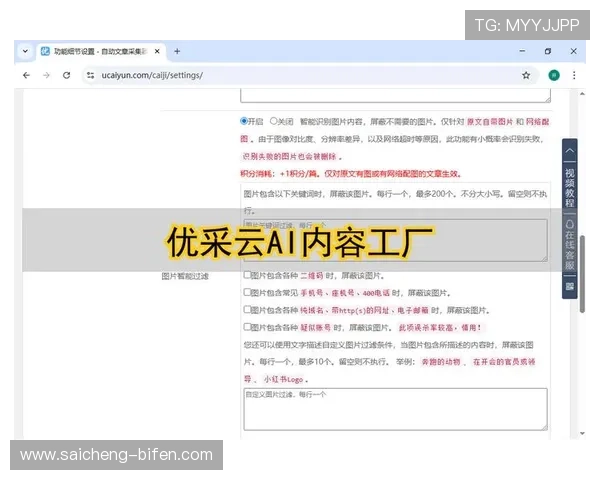
Task: Click the 原文自带图片 highlighted text
Action: [490, 122]
